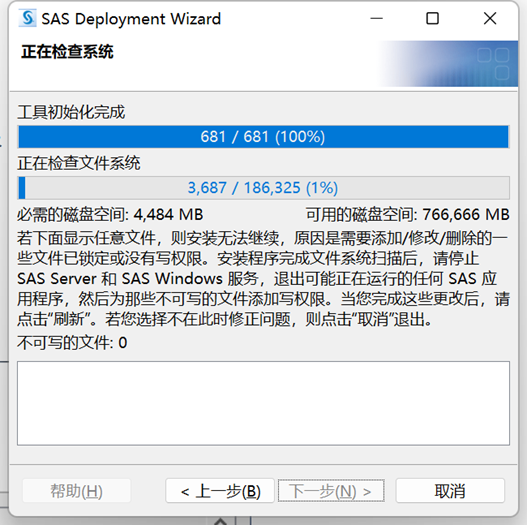Click the up chevron below the dialog
The image size is (527, 525).
[x=220, y=521]
